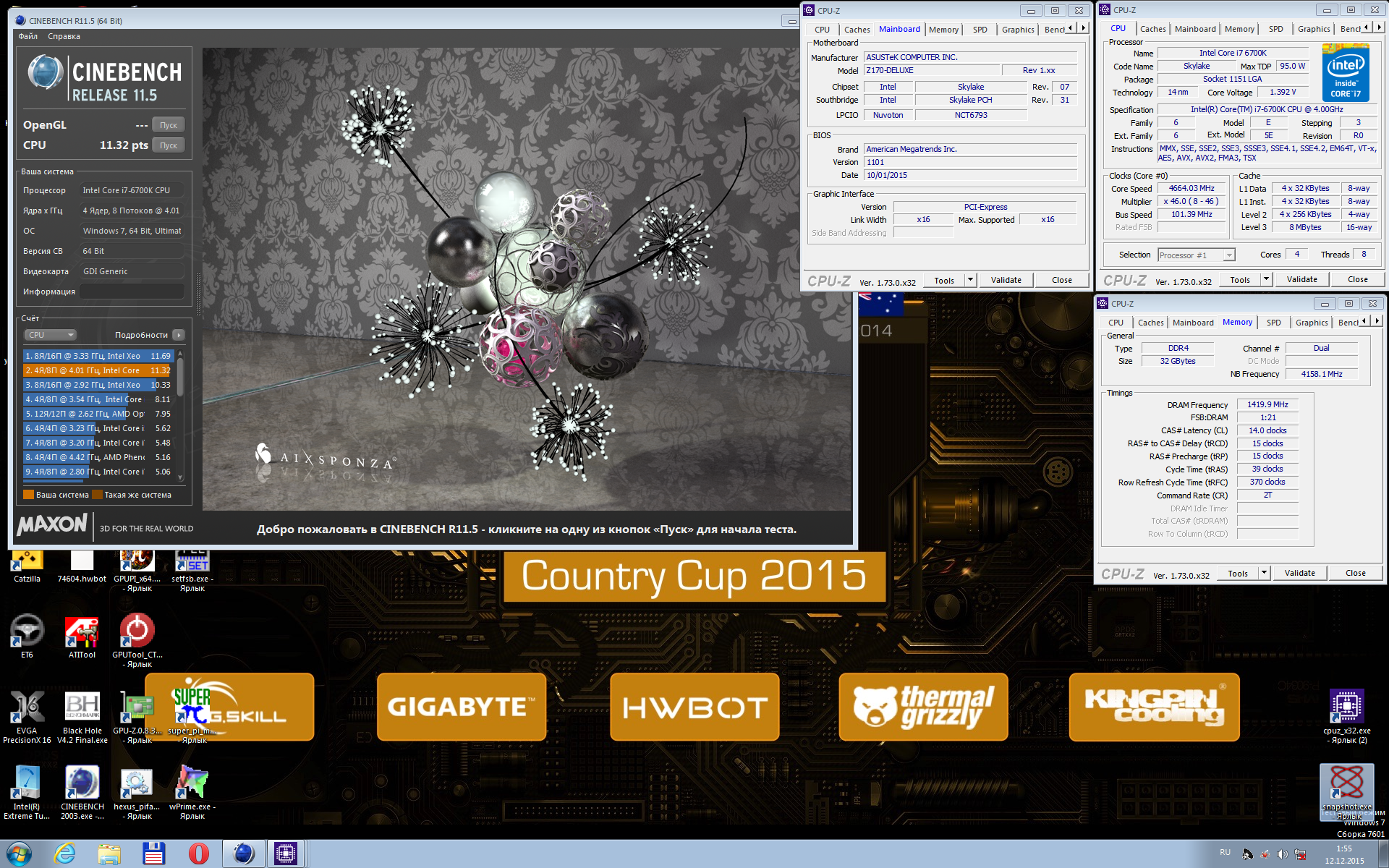Image resolution: width=1389 pixels, height=868 pixels.
Task: Launch the Intel(R) Extreme Tuning icon
Action: pyautogui.click(x=27, y=792)
